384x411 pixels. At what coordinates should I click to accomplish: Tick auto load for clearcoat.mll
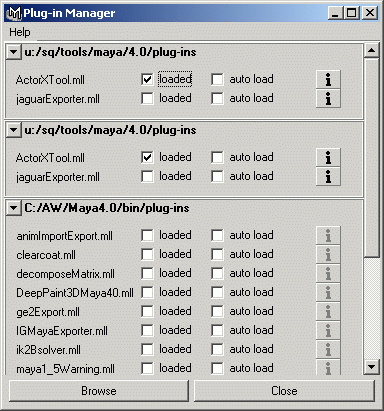pos(217,254)
